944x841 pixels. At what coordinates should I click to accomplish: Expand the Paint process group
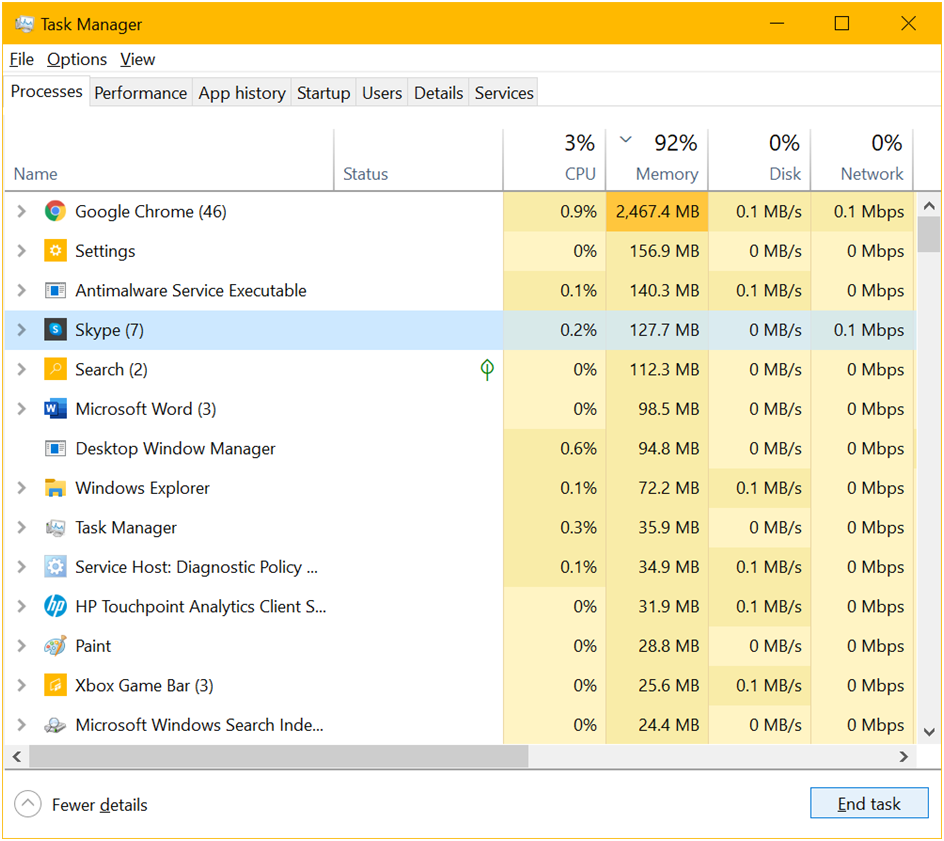[22, 646]
